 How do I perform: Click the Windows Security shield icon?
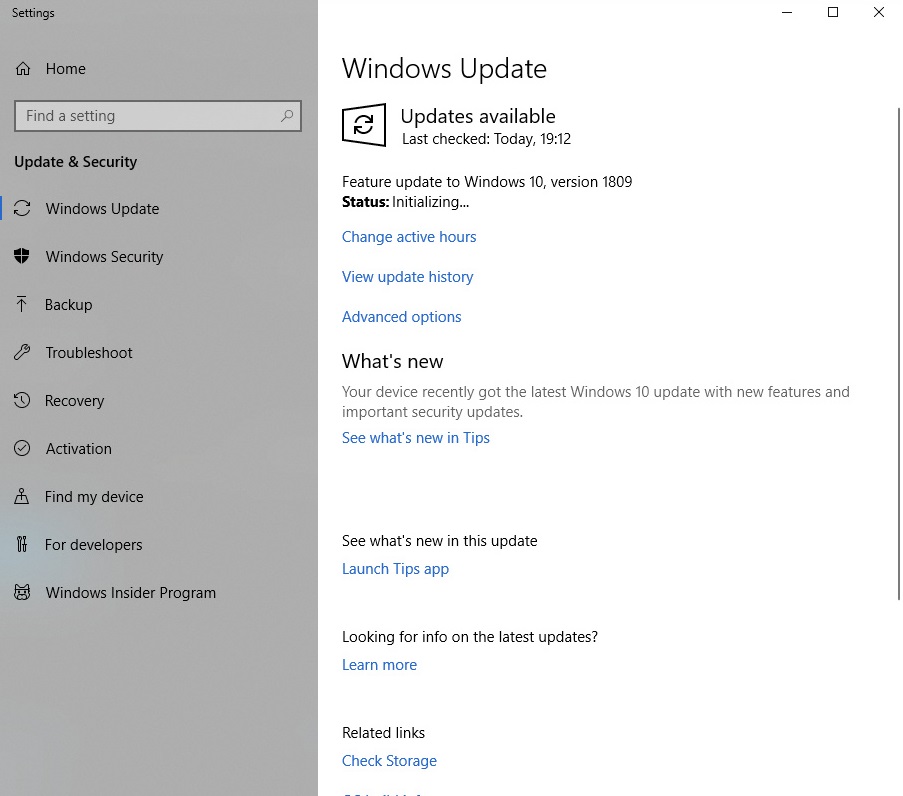[x=22, y=257]
